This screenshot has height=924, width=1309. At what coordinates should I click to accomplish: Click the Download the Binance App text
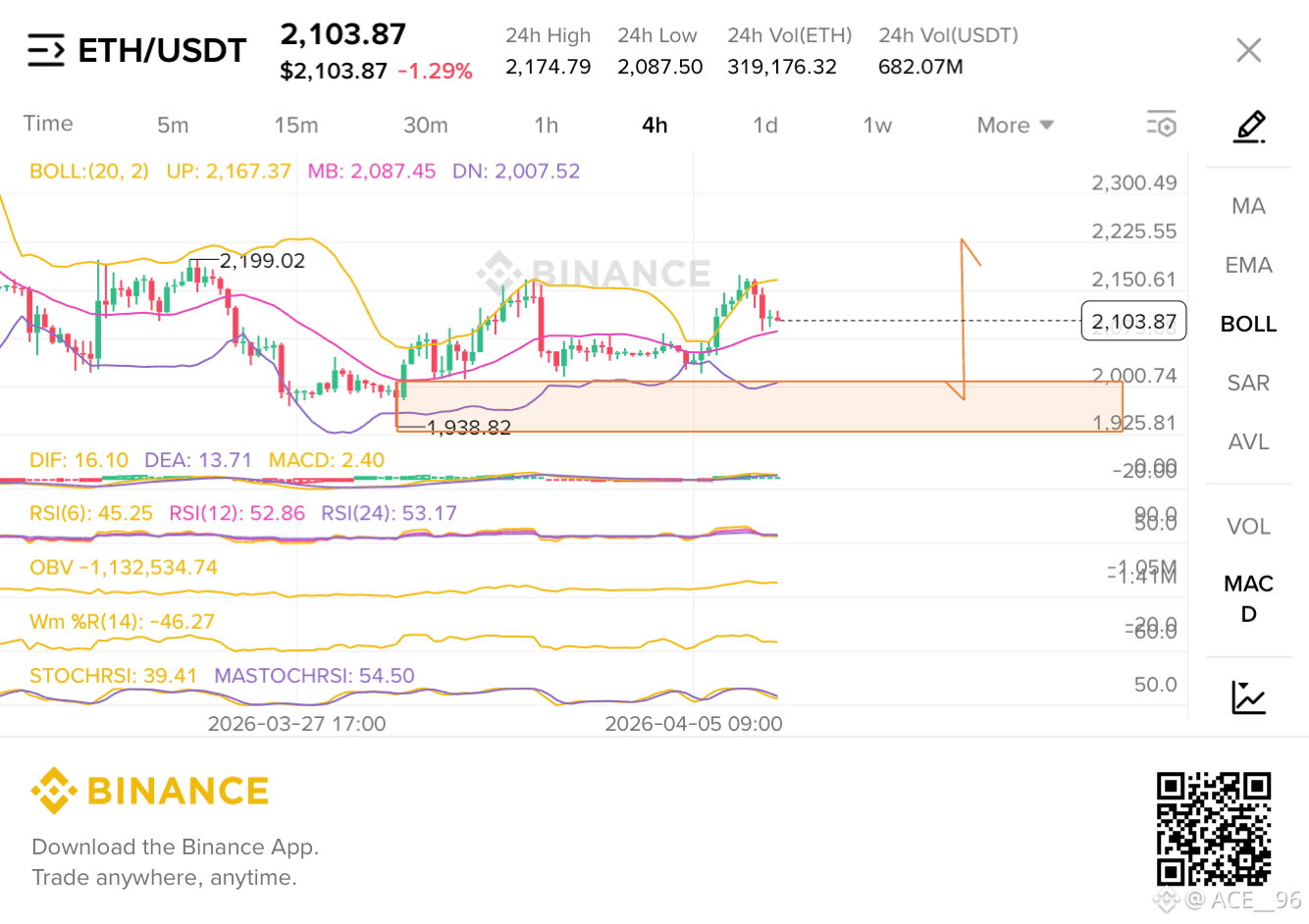point(176,847)
